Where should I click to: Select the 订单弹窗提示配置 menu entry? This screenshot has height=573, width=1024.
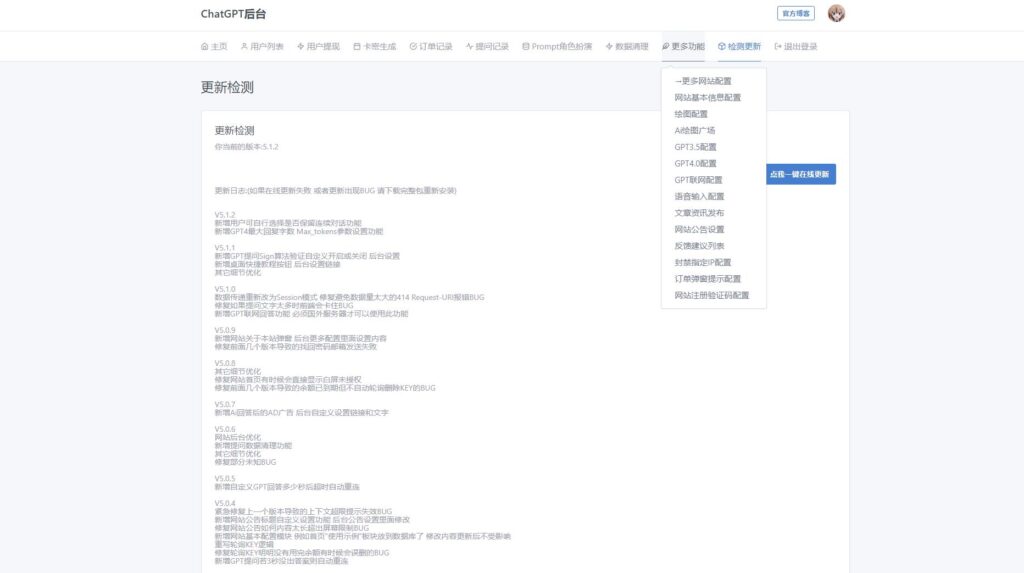[x=707, y=279]
